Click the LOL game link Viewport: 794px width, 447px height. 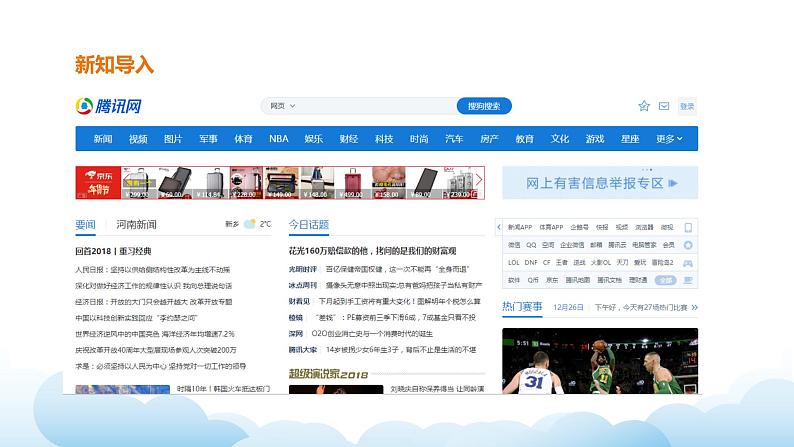[513, 263]
